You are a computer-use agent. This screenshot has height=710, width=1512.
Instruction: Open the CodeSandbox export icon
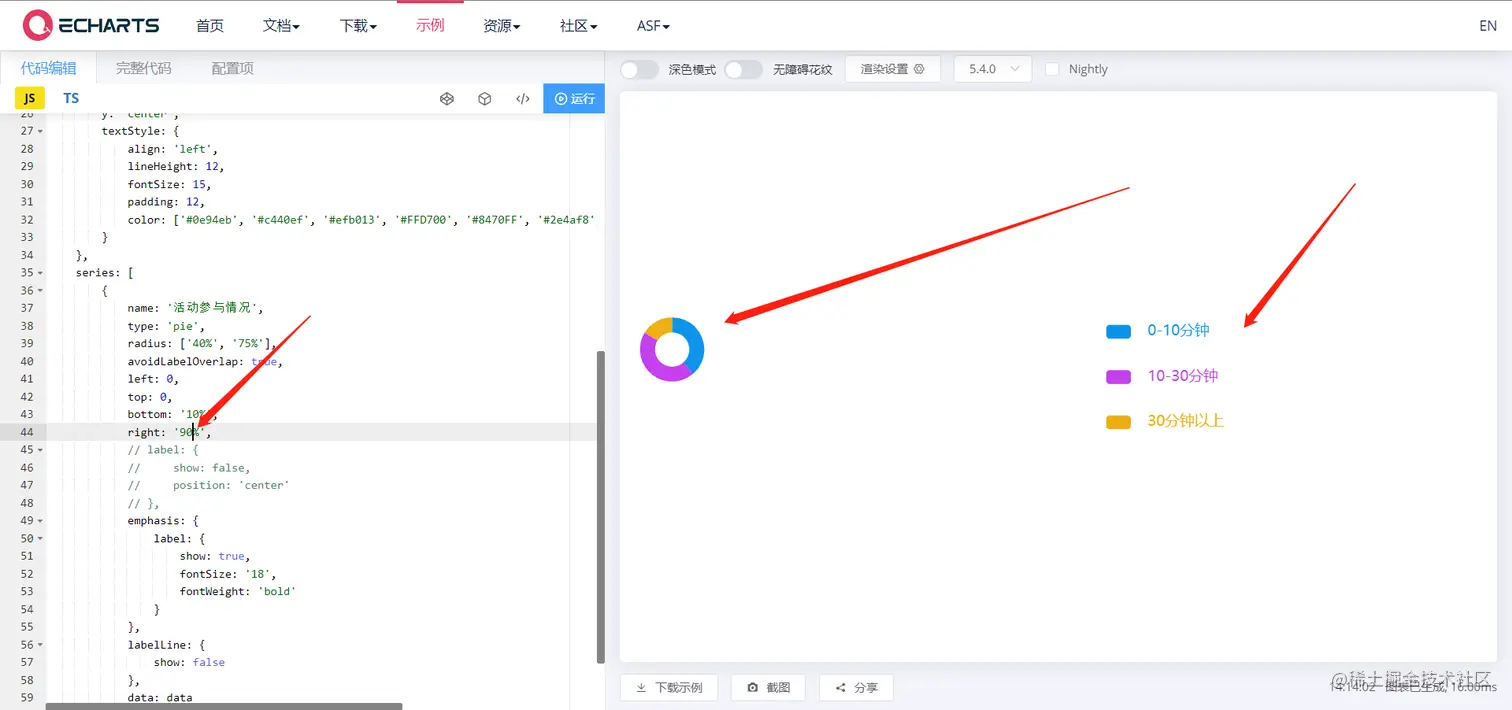pyautogui.click(x=485, y=98)
